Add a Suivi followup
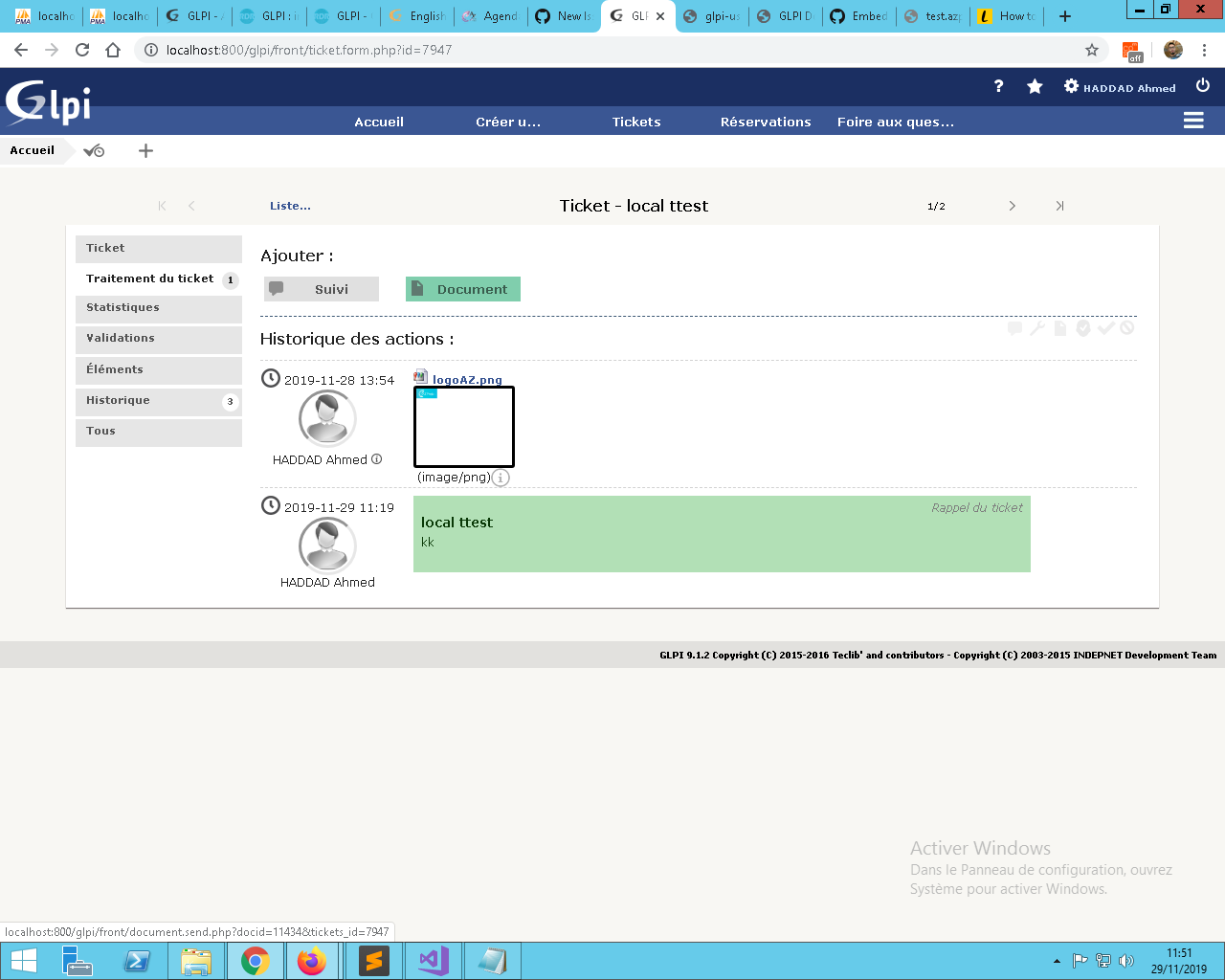Screen dimensions: 1225x980 322,289
